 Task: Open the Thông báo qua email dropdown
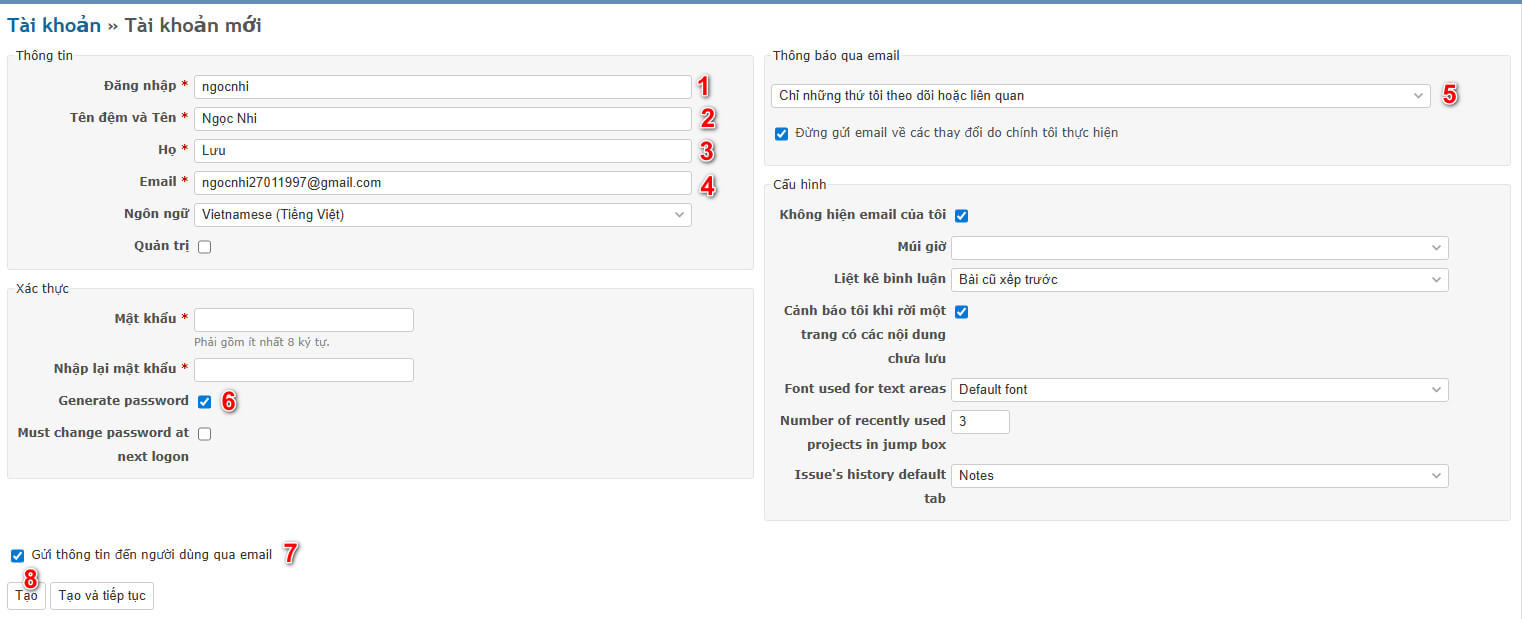click(1100, 96)
